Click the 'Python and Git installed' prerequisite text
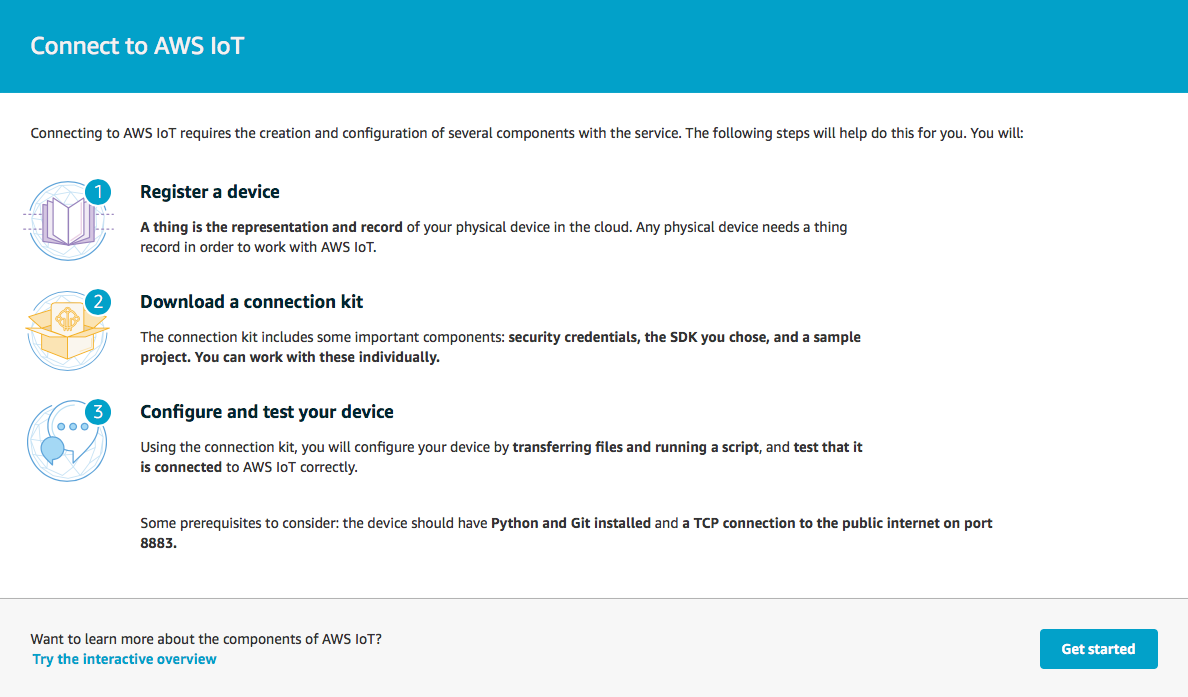1188x697 pixels. coord(571,523)
